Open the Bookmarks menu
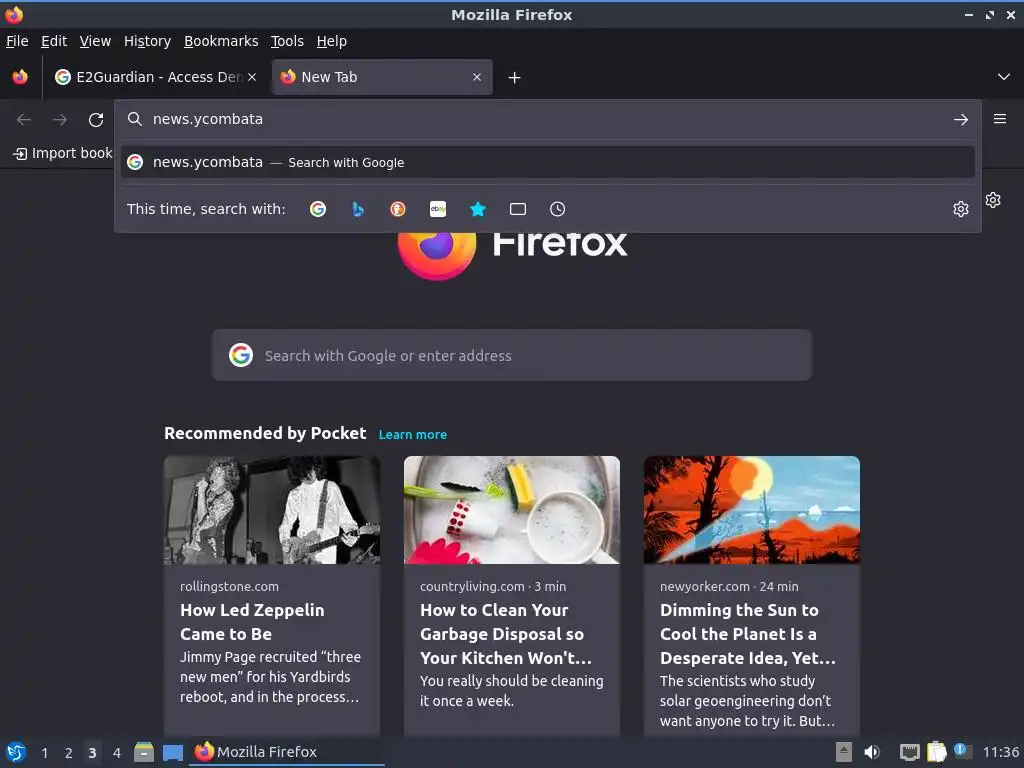Screen dimensions: 1024x768 click(x=221, y=41)
